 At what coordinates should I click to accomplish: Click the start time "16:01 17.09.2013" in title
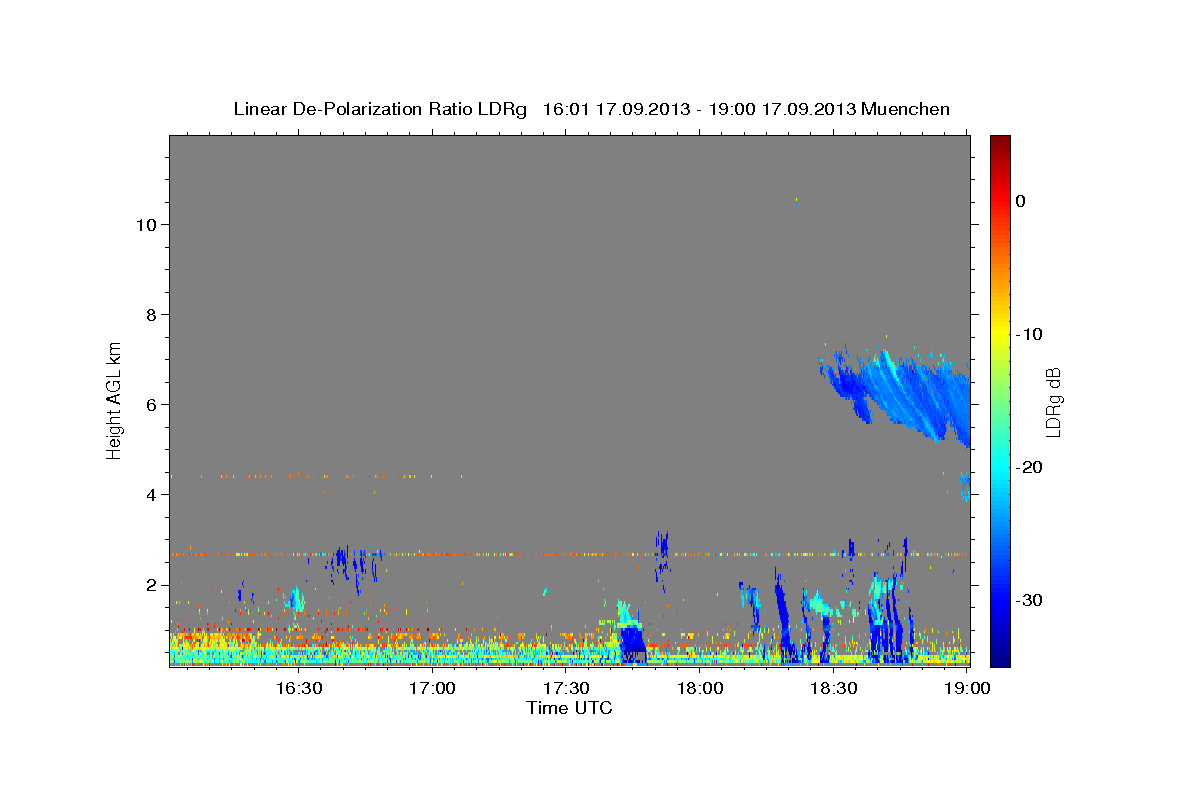pos(616,109)
